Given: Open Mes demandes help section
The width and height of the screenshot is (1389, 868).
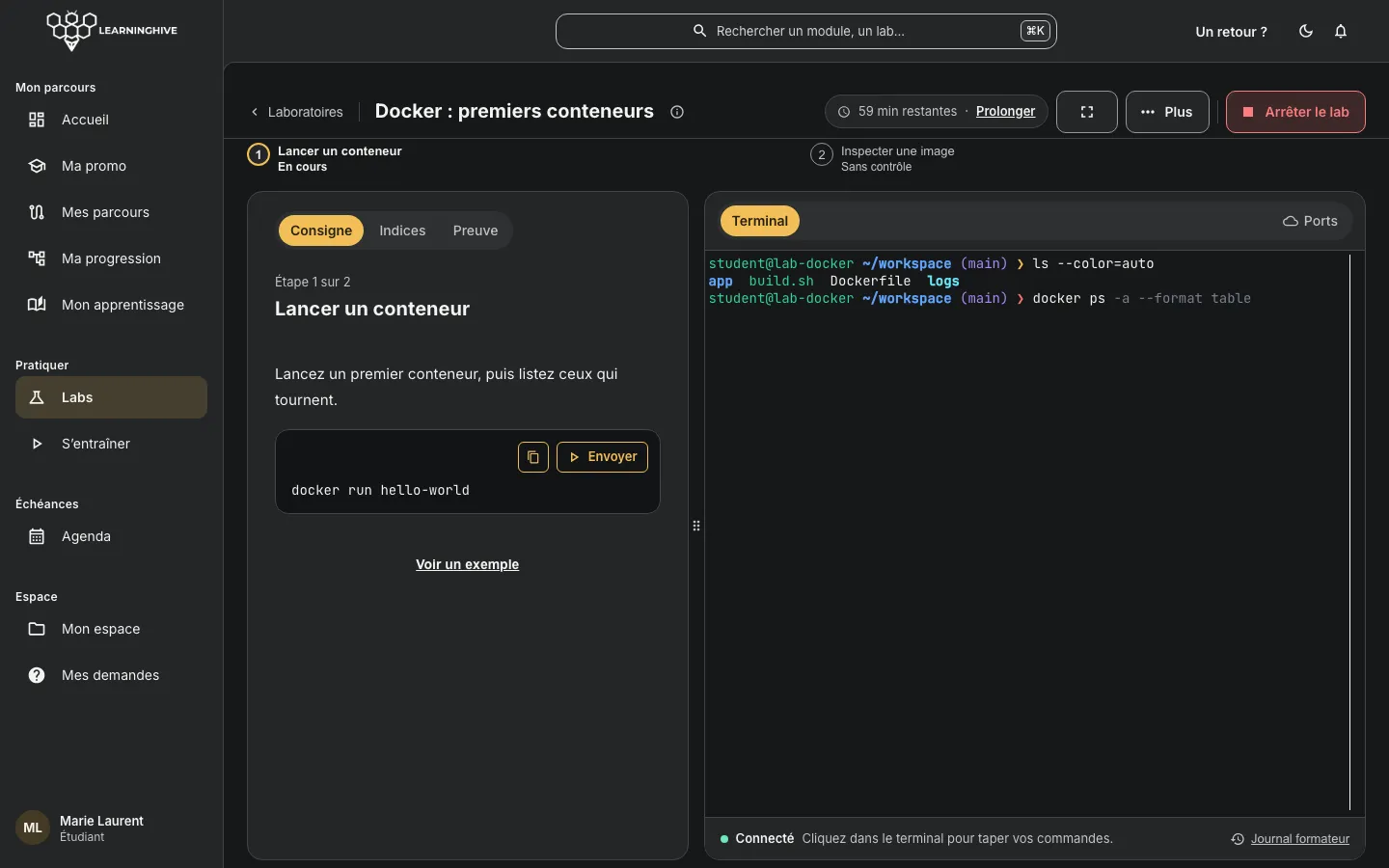Looking at the screenshot, I should click(111, 675).
